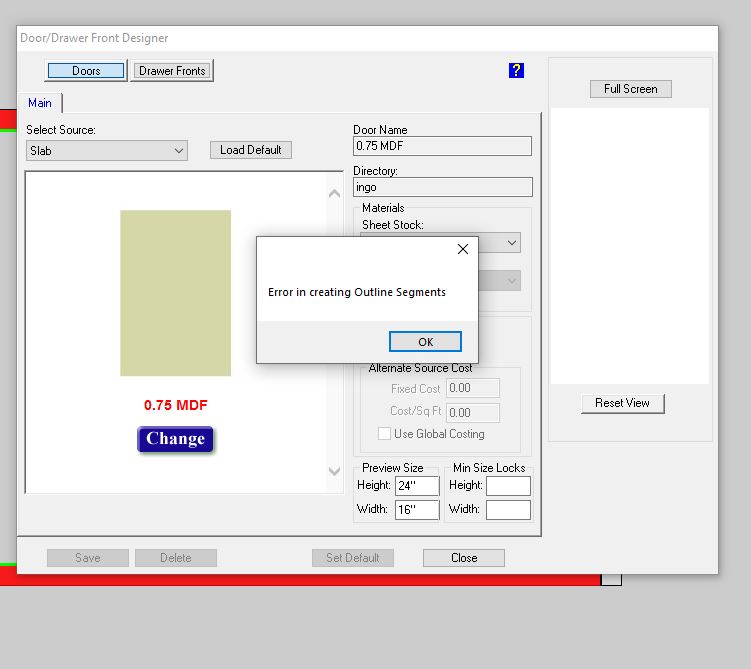Click the preview list scroll-down arrow

[335, 471]
